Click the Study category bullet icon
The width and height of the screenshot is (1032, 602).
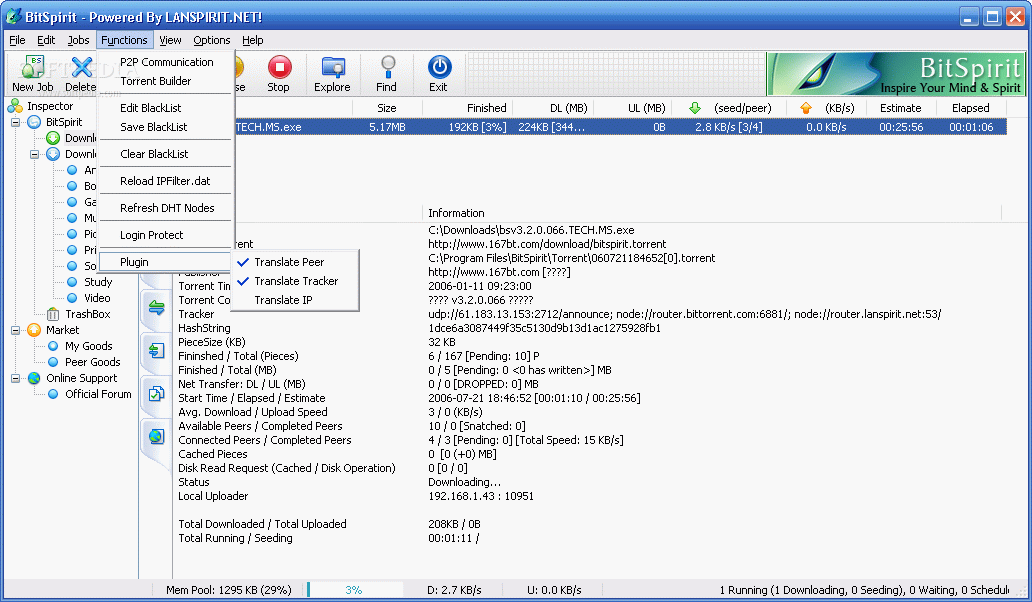tap(72, 282)
